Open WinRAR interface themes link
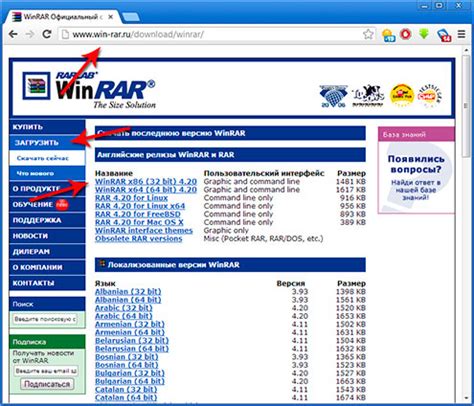474x406 pixels. (x=144, y=230)
